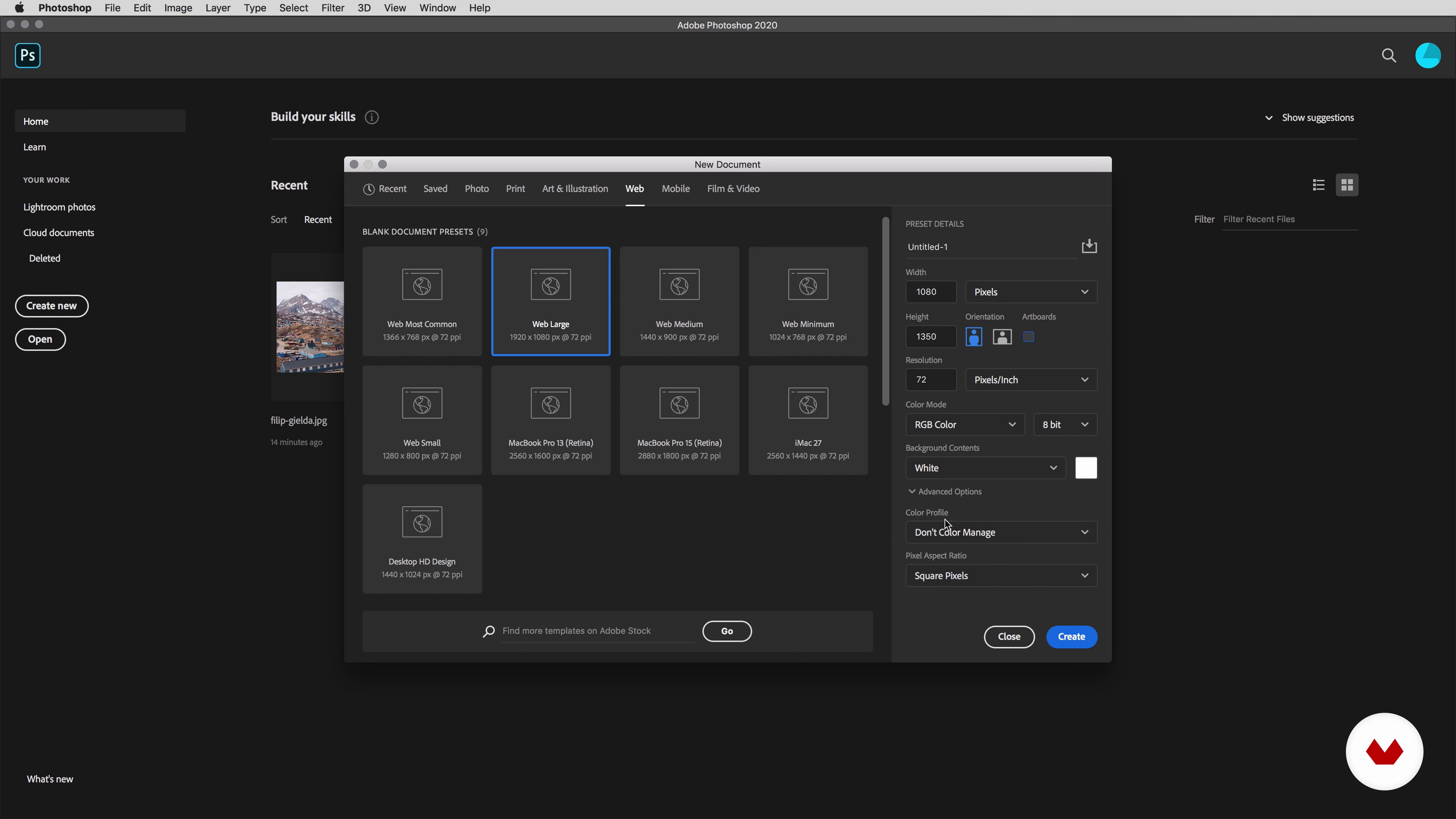Screen dimensions: 1456x819
Task: Open the filip-gielda.jpg thumbnail
Action: 310,327
